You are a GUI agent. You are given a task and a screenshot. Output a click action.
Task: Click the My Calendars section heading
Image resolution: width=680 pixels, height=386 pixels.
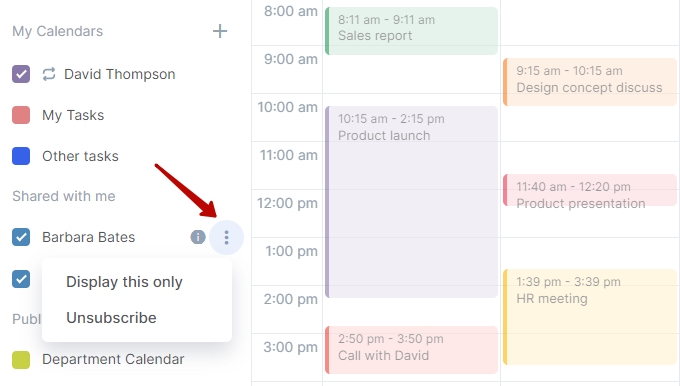[58, 31]
